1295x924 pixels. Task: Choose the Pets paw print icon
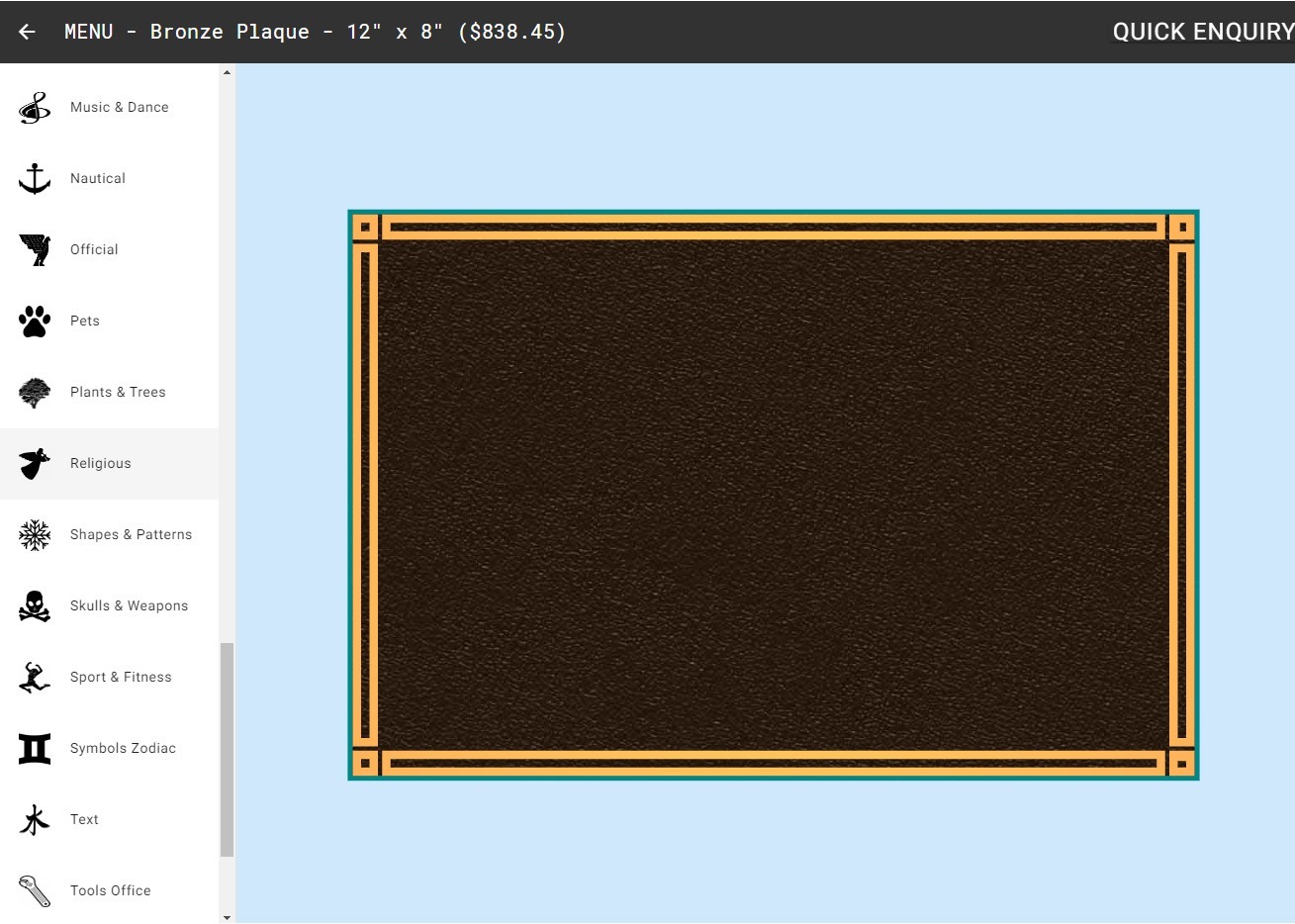point(35,322)
